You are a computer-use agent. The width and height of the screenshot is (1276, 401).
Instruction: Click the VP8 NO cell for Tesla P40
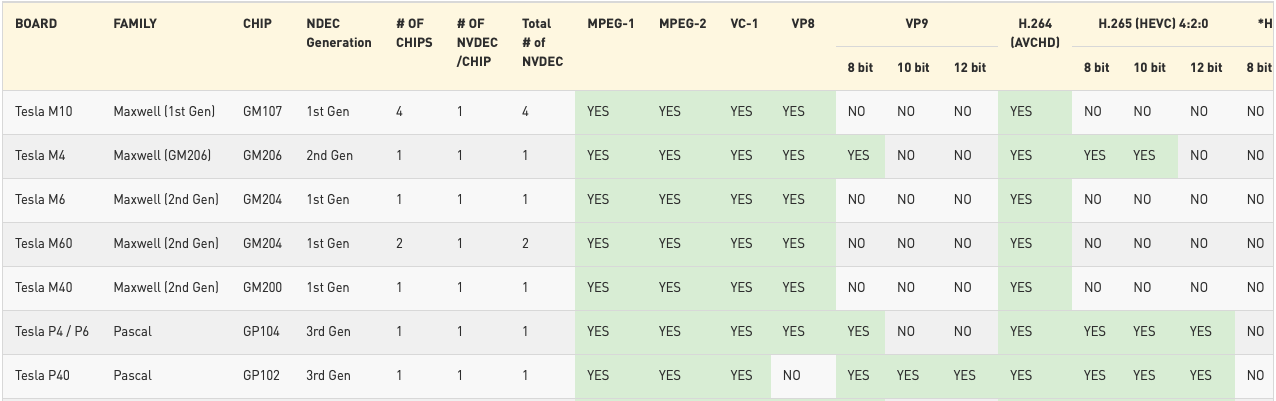point(793,375)
